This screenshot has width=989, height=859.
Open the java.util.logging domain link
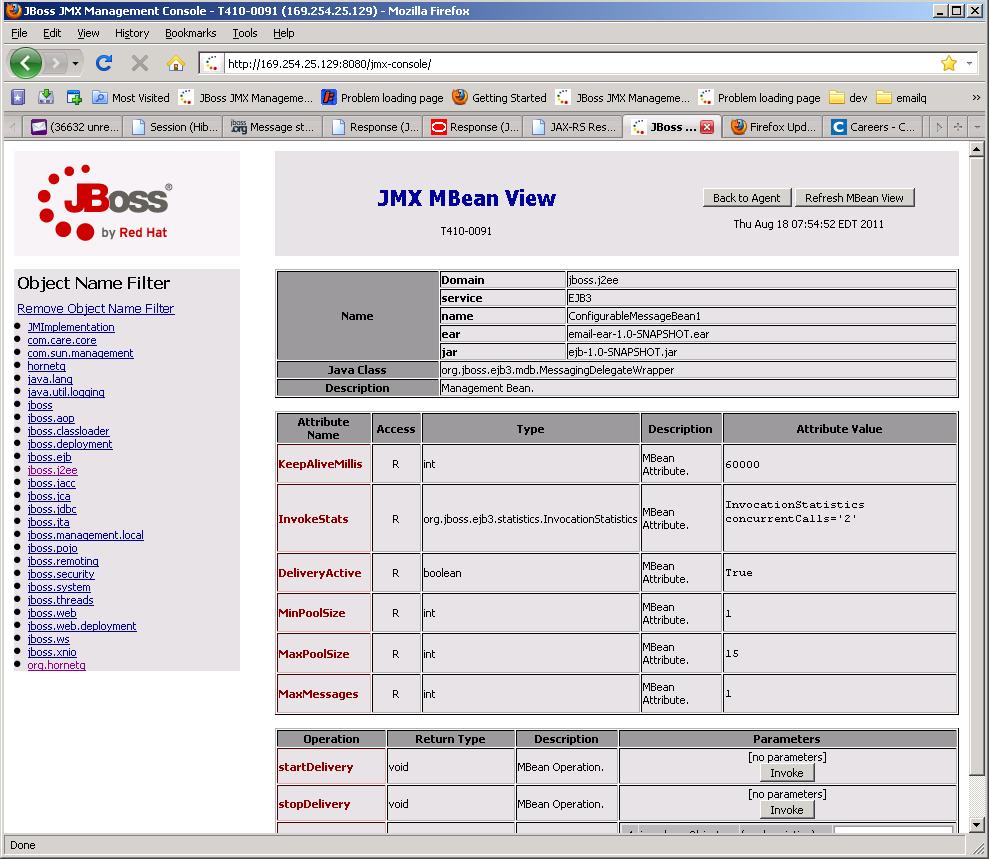[66, 392]
